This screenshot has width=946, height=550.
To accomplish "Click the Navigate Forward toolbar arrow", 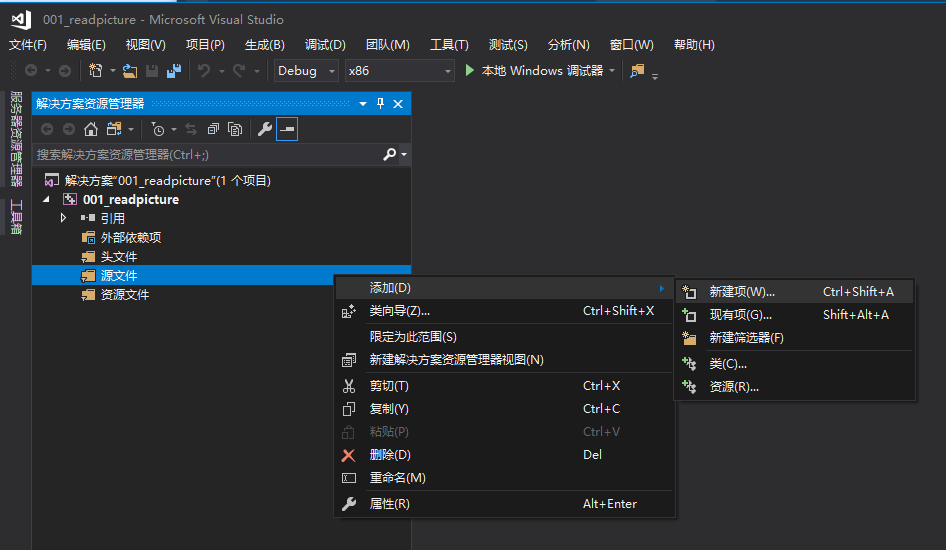I will (65, 71).
